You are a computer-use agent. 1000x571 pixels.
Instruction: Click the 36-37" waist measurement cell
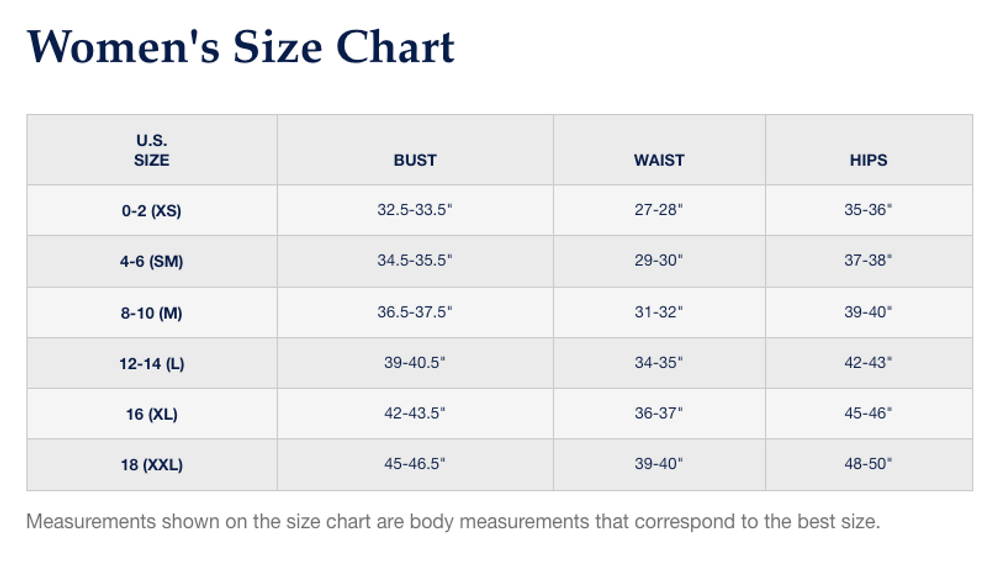(659, 414)
